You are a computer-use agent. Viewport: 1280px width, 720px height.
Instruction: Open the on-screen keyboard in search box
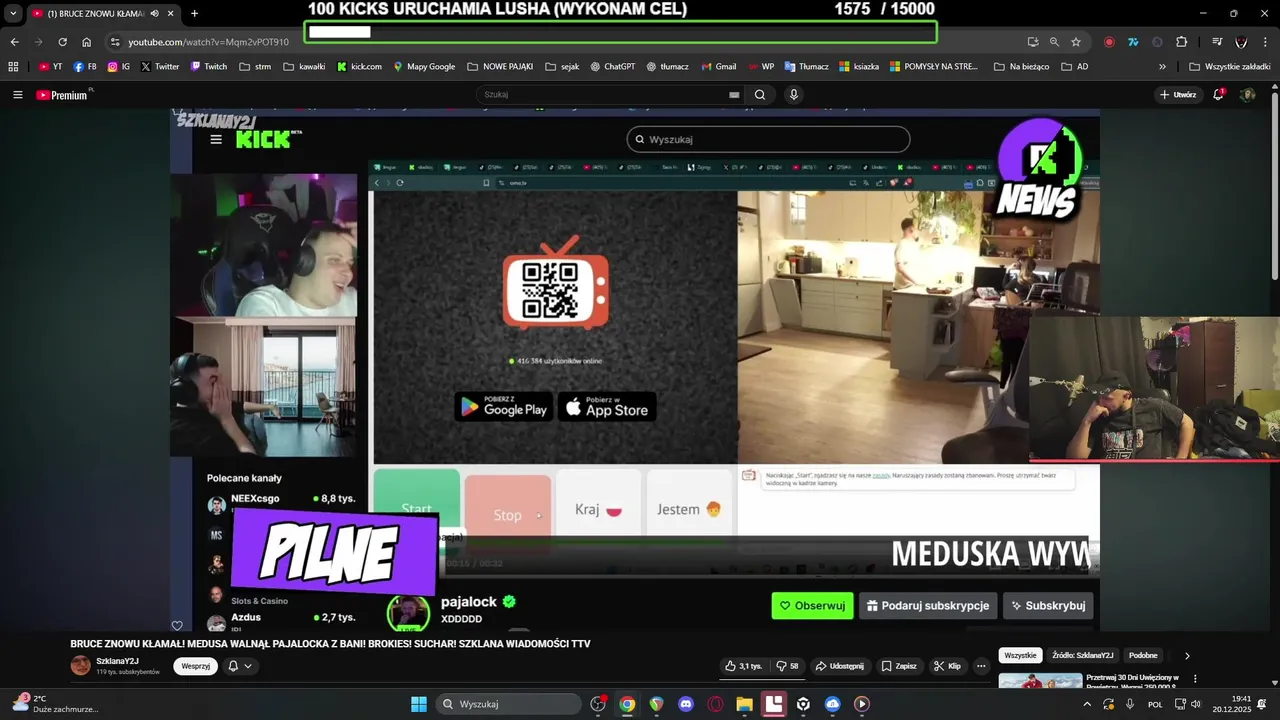click(x=734, y=95)
